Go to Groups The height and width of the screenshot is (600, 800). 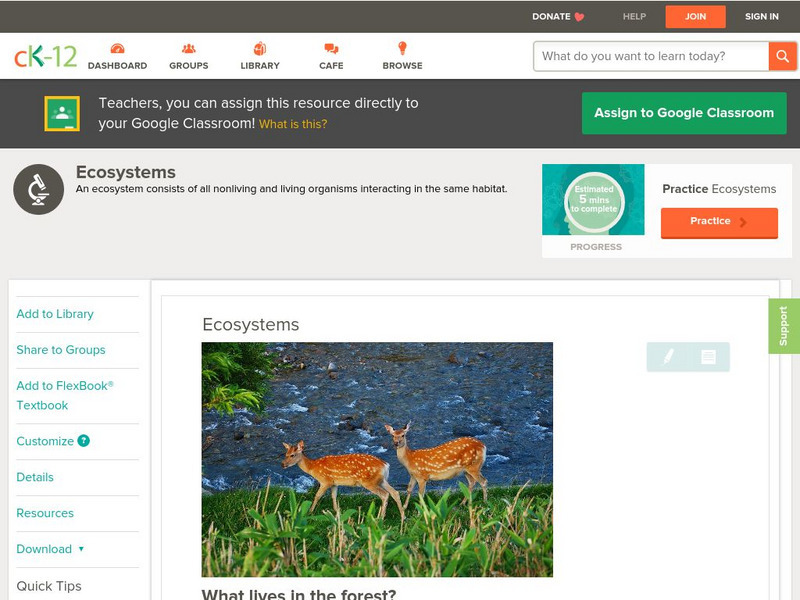pyautogui.click(x=189, y=66)
